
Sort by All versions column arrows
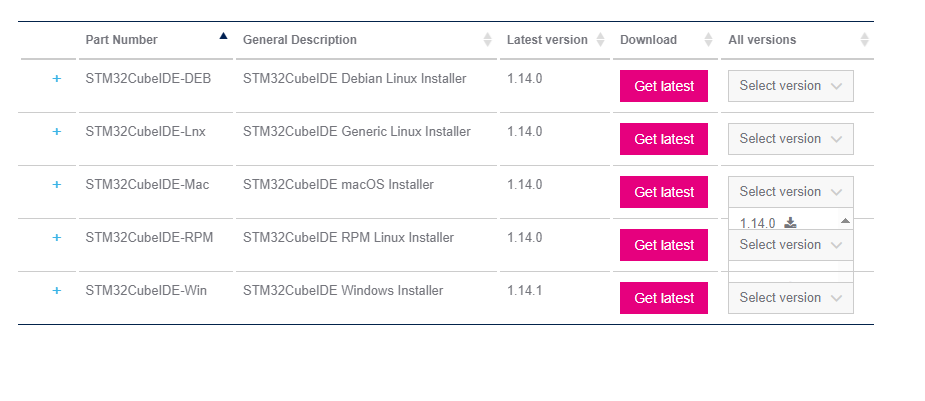point(864,40)
